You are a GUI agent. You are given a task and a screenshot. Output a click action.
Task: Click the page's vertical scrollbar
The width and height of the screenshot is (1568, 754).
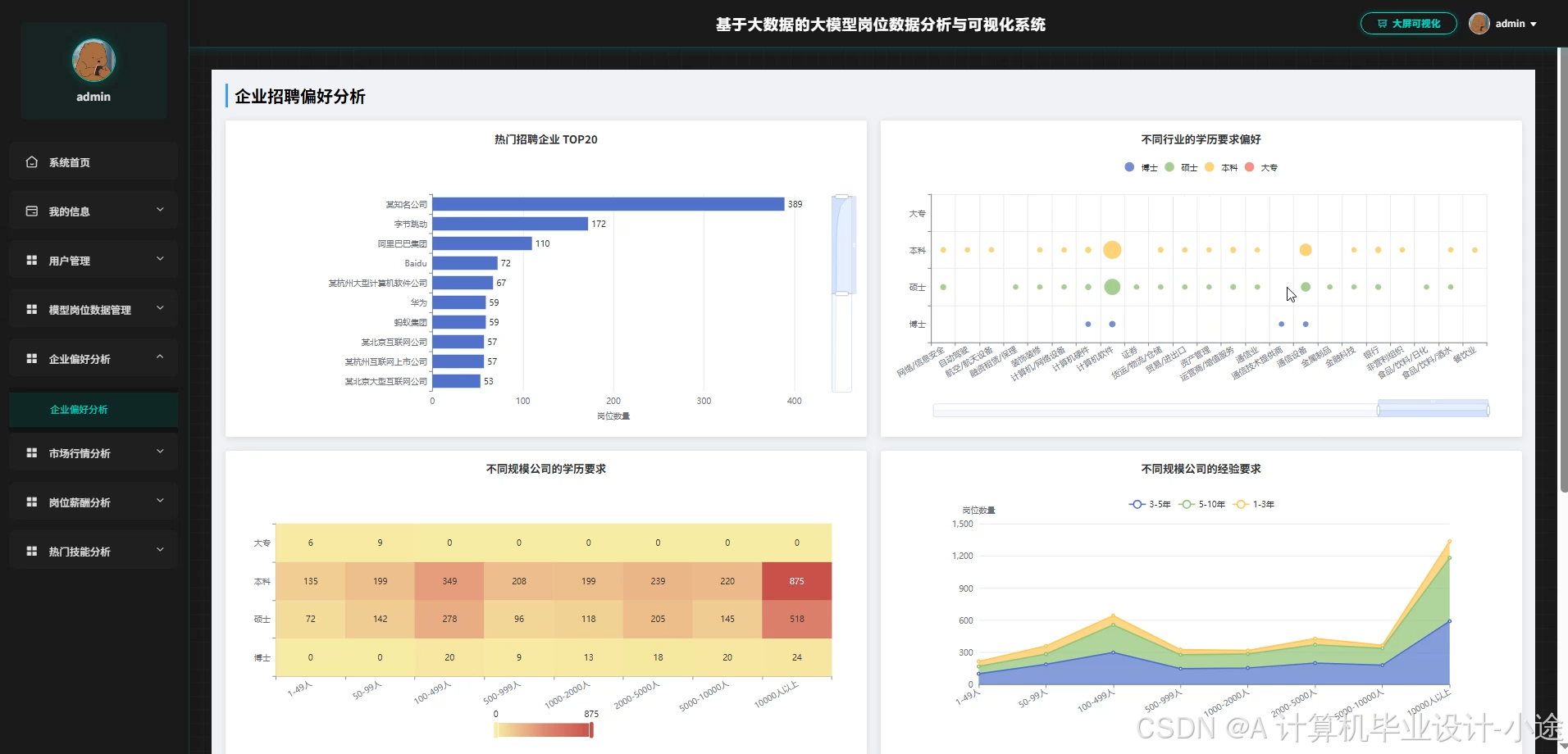pos(1563,270)
